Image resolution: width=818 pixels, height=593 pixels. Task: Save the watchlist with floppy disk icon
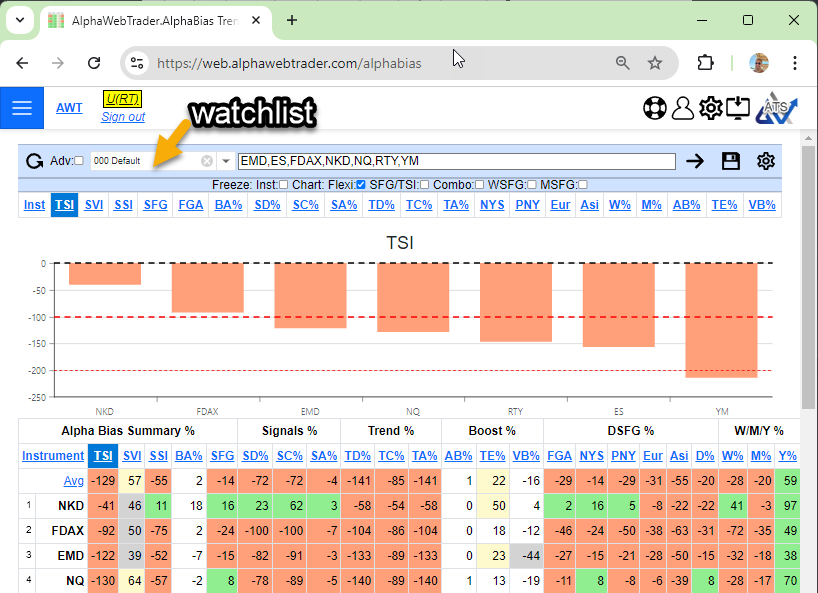731,161
